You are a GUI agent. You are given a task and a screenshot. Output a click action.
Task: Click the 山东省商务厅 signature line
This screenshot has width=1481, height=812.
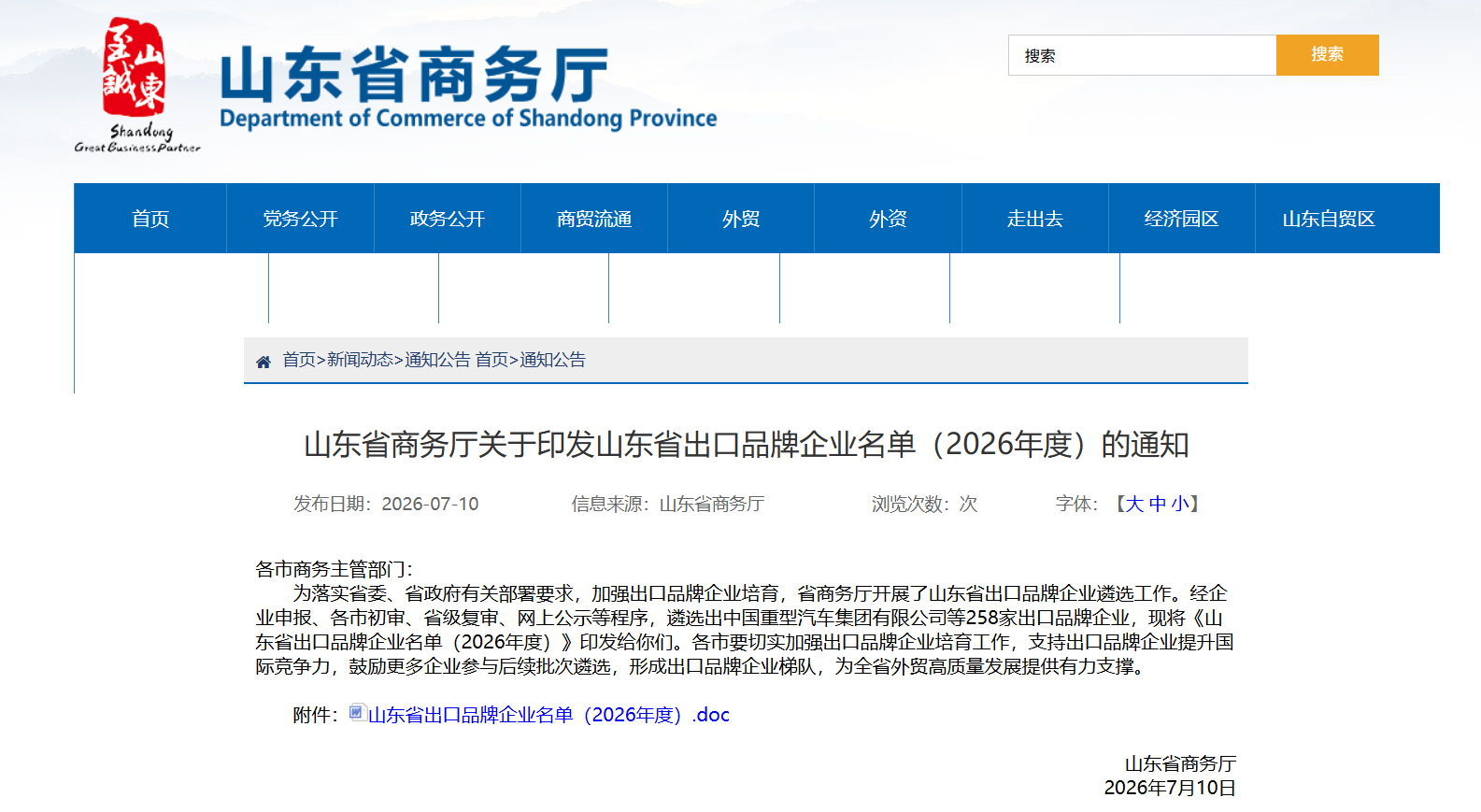[x=1180, y=763]
